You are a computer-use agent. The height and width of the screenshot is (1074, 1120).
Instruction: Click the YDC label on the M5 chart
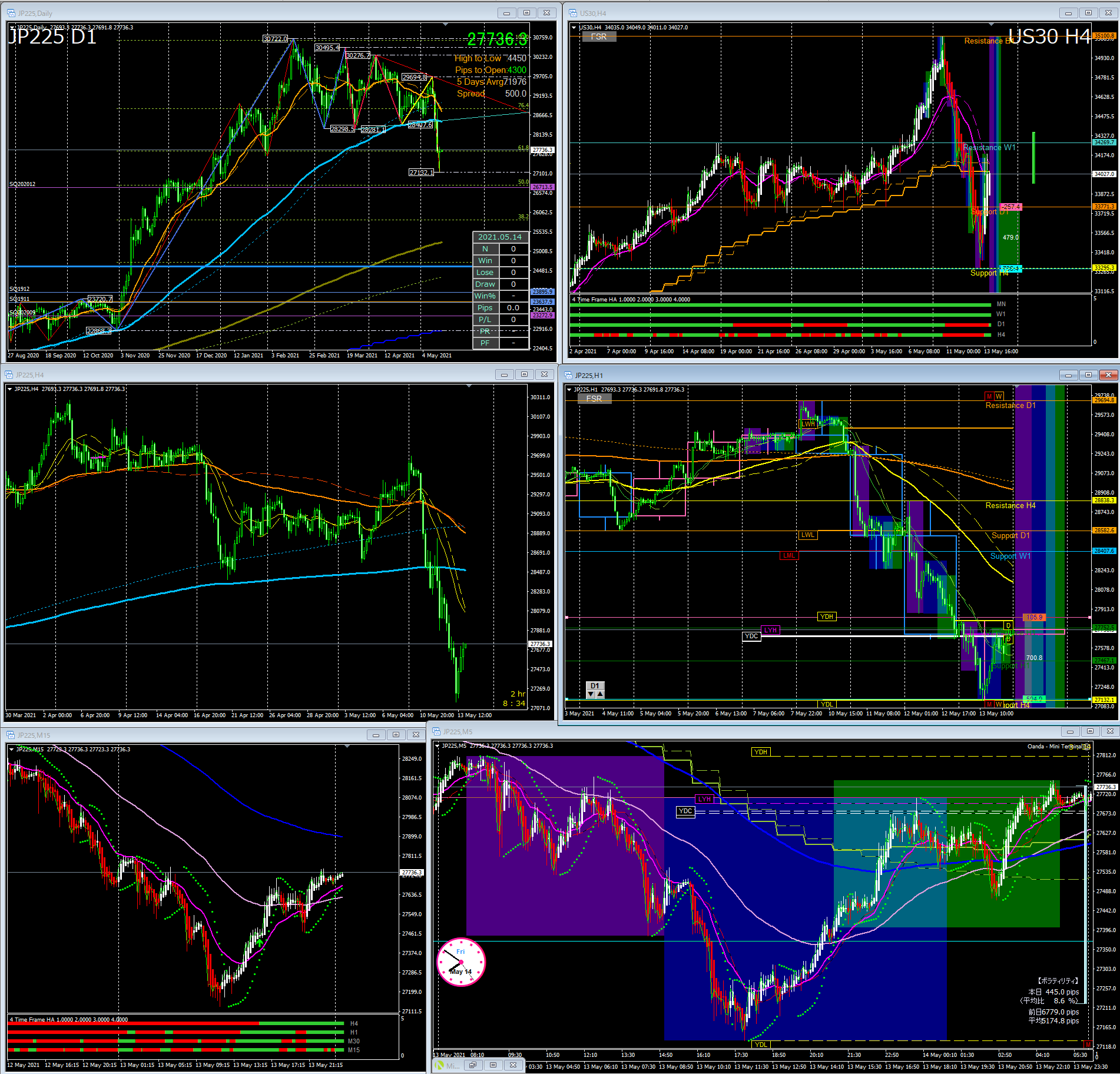tap(685, 811)
